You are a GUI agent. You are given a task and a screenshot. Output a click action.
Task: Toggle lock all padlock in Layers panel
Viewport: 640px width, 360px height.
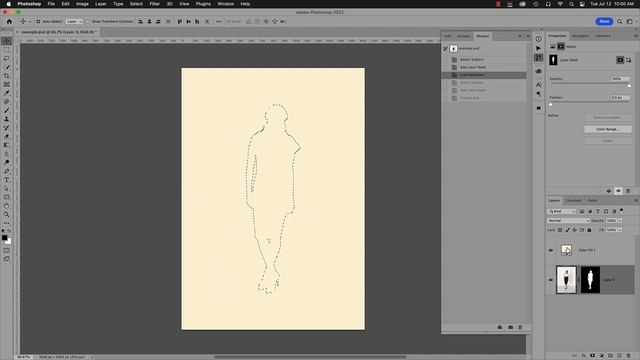tap(589, 230)
